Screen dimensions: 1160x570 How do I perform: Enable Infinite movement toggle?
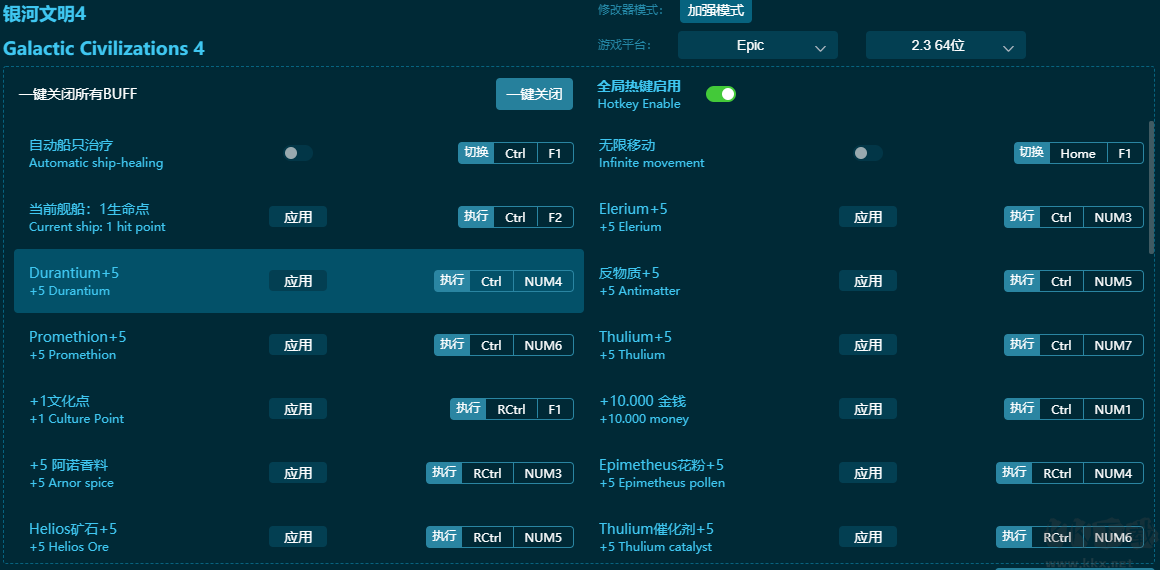coord(868,153)
